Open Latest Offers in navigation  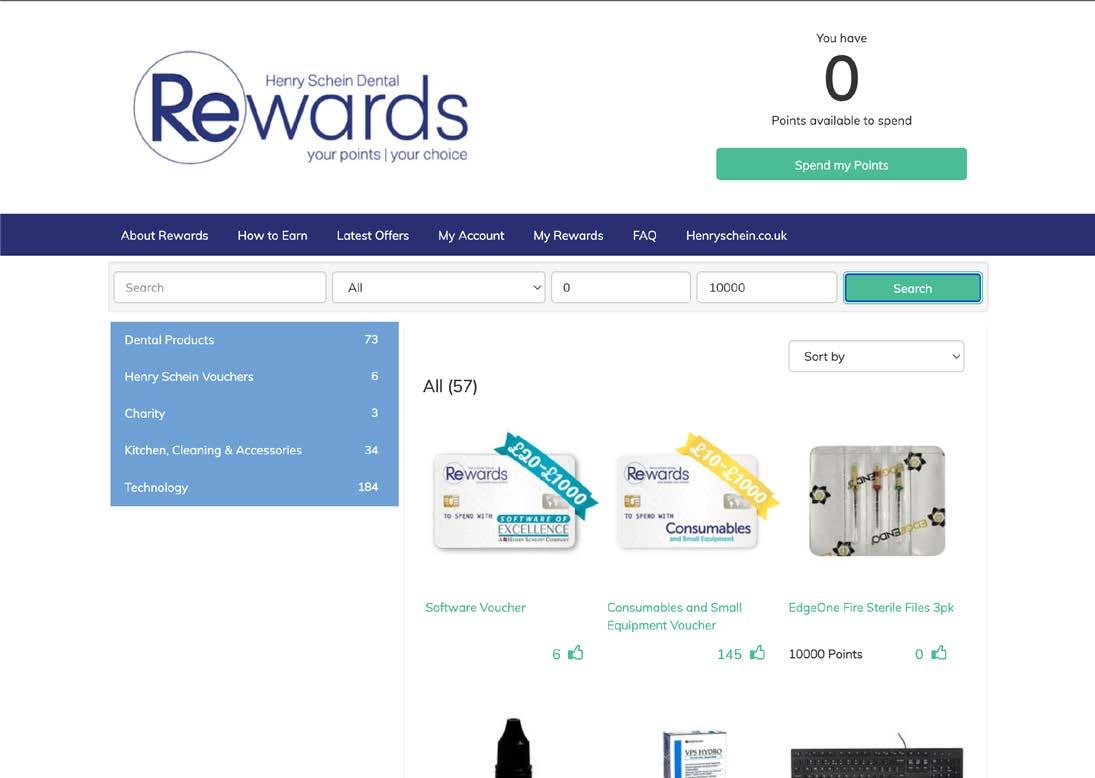372,235
